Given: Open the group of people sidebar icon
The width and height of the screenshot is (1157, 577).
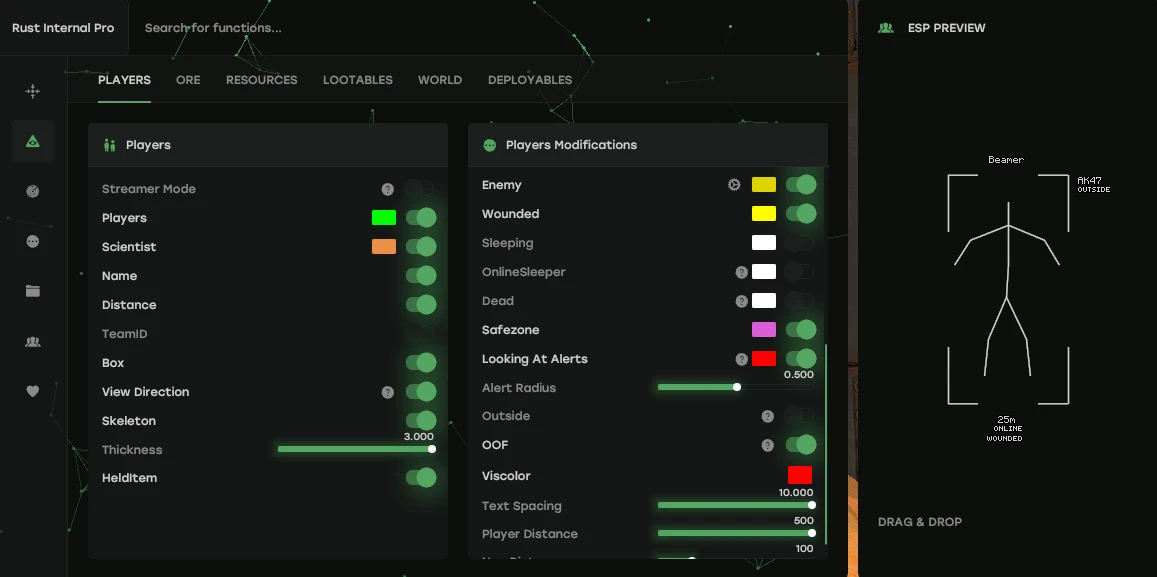Looking at the screenshot, I should 32,342.
